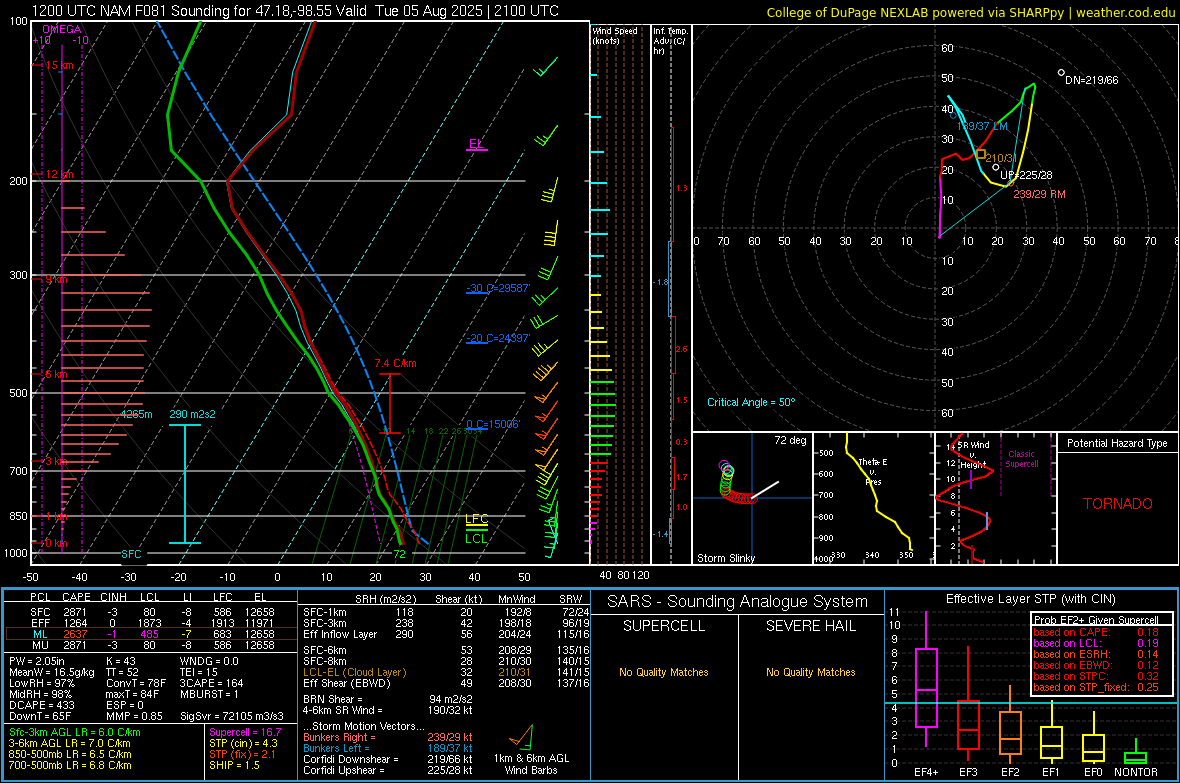Click the '15 km' height marker

(x=59, y=66)
